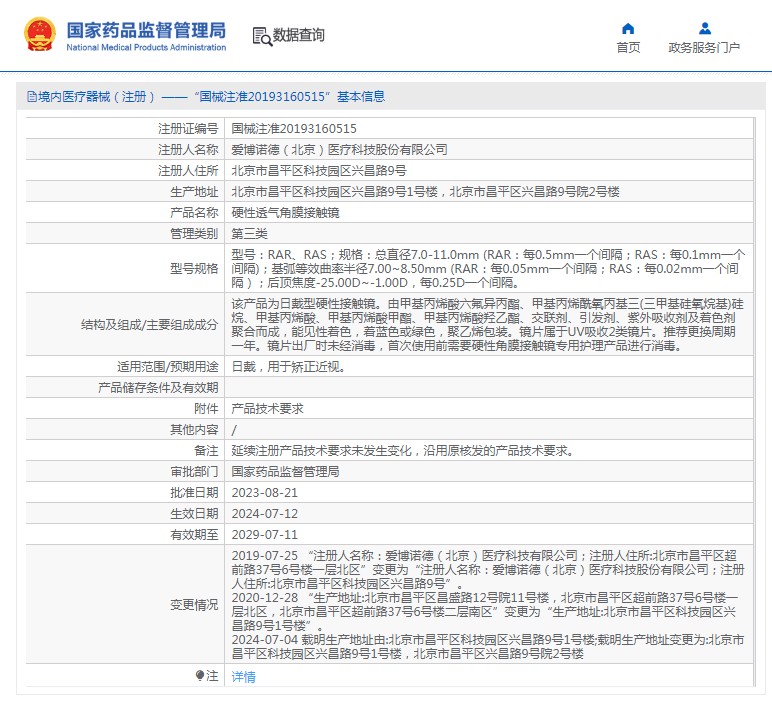Click the 政务服务门户 user icon
The width and height of the screenshot is (772, 709).
point(704,28)
